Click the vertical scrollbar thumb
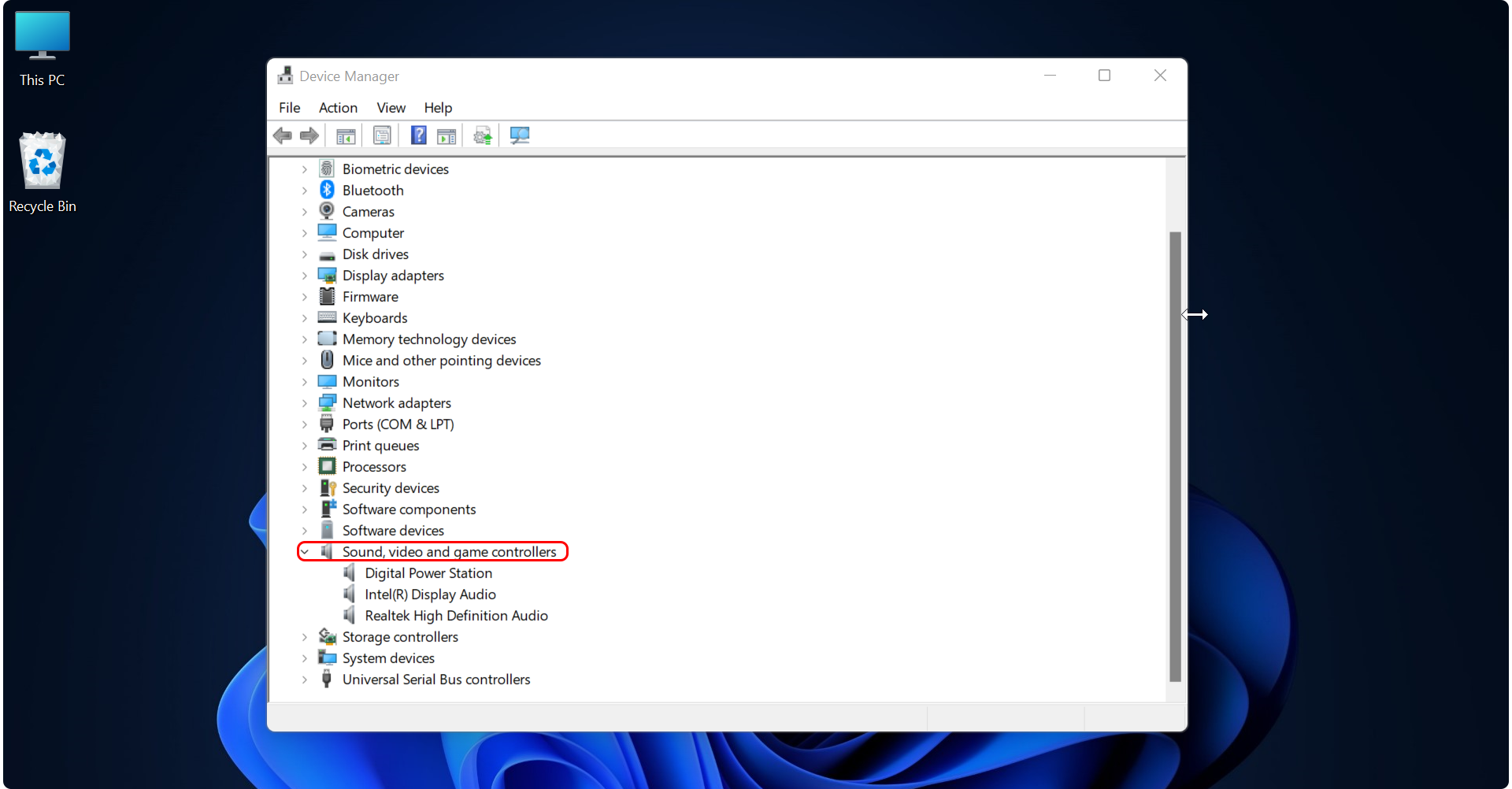 1175,457
